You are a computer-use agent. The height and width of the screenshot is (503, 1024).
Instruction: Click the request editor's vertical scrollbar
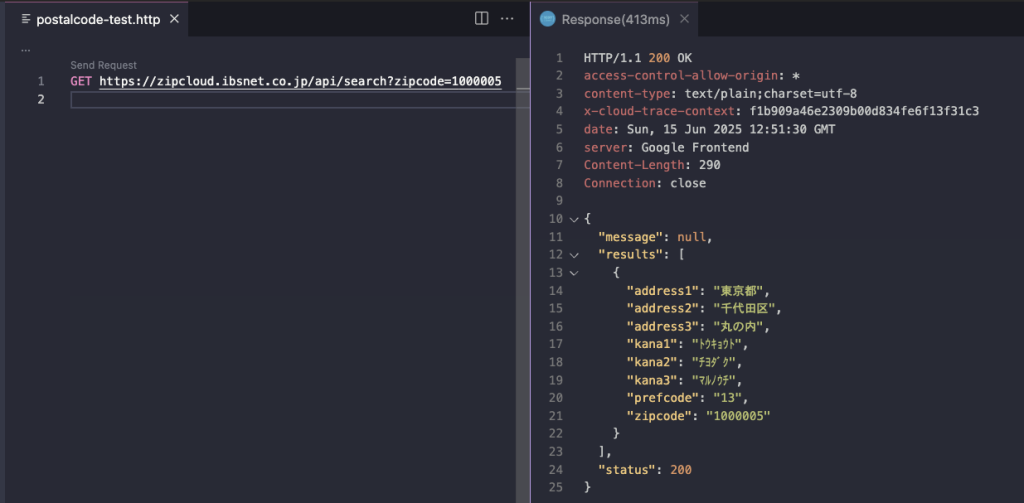click(x=522, y=300)
